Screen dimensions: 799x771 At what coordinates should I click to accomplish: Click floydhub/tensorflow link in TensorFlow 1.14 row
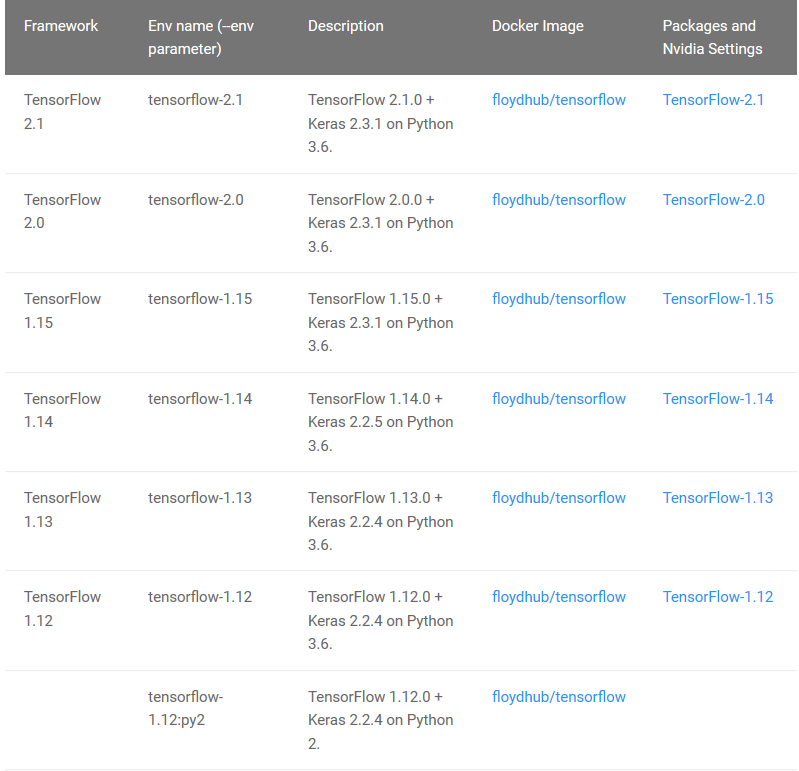pyautogui.click(x=558, y=398)
